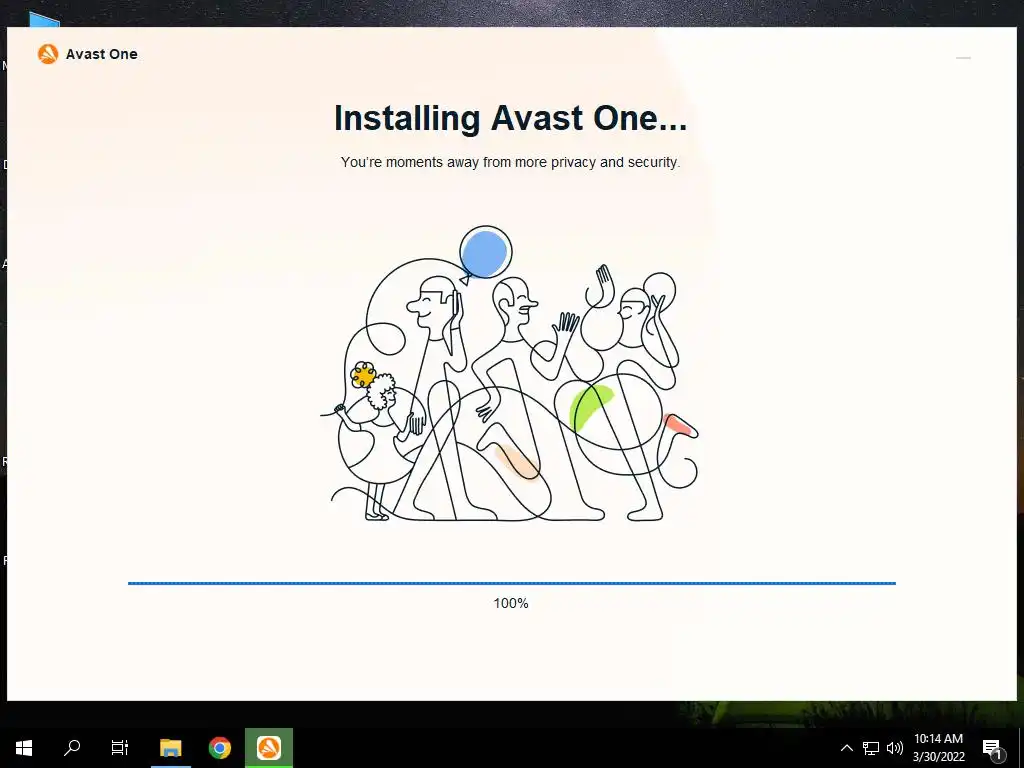The height and width of the screenshot is (768, 1024).
Task: Open notification Action Center icon
Action: tap(993, 748)
